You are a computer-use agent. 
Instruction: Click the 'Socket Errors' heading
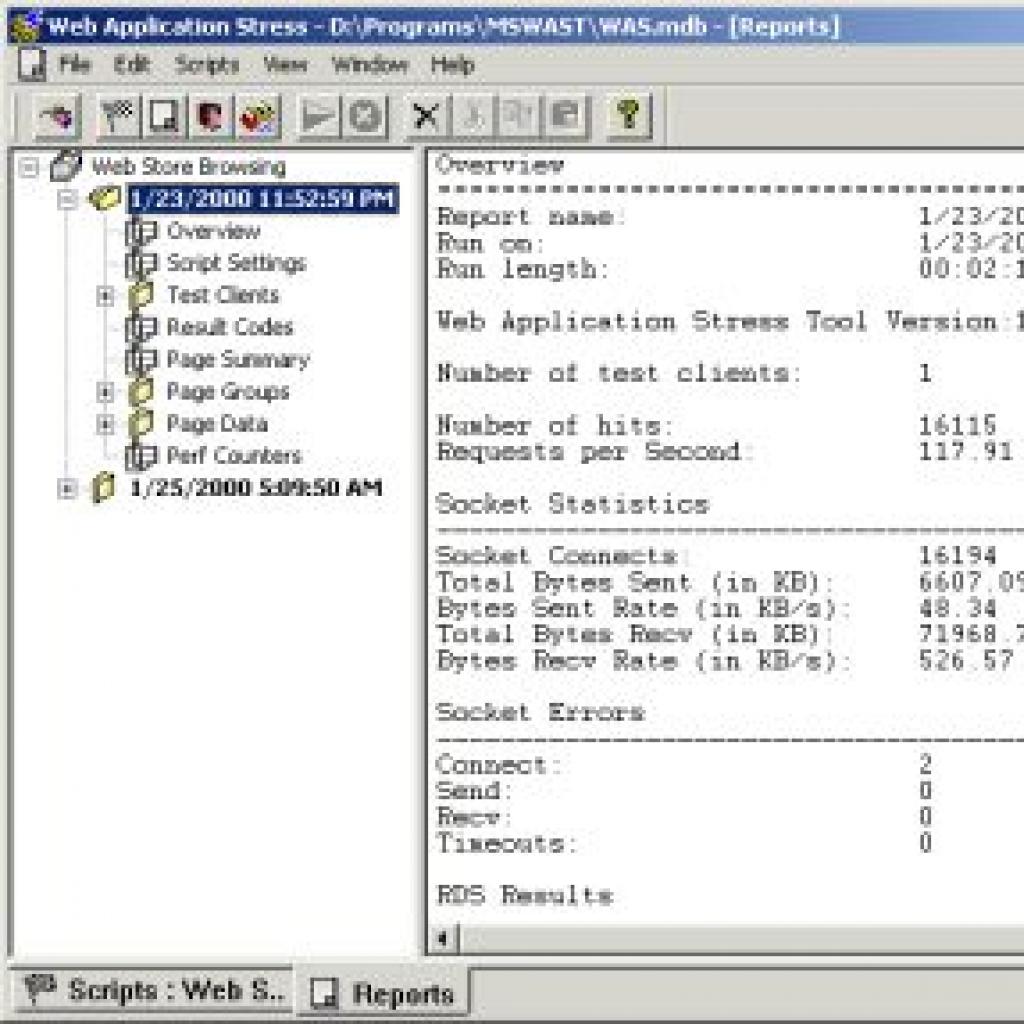(x=540, y=712)
